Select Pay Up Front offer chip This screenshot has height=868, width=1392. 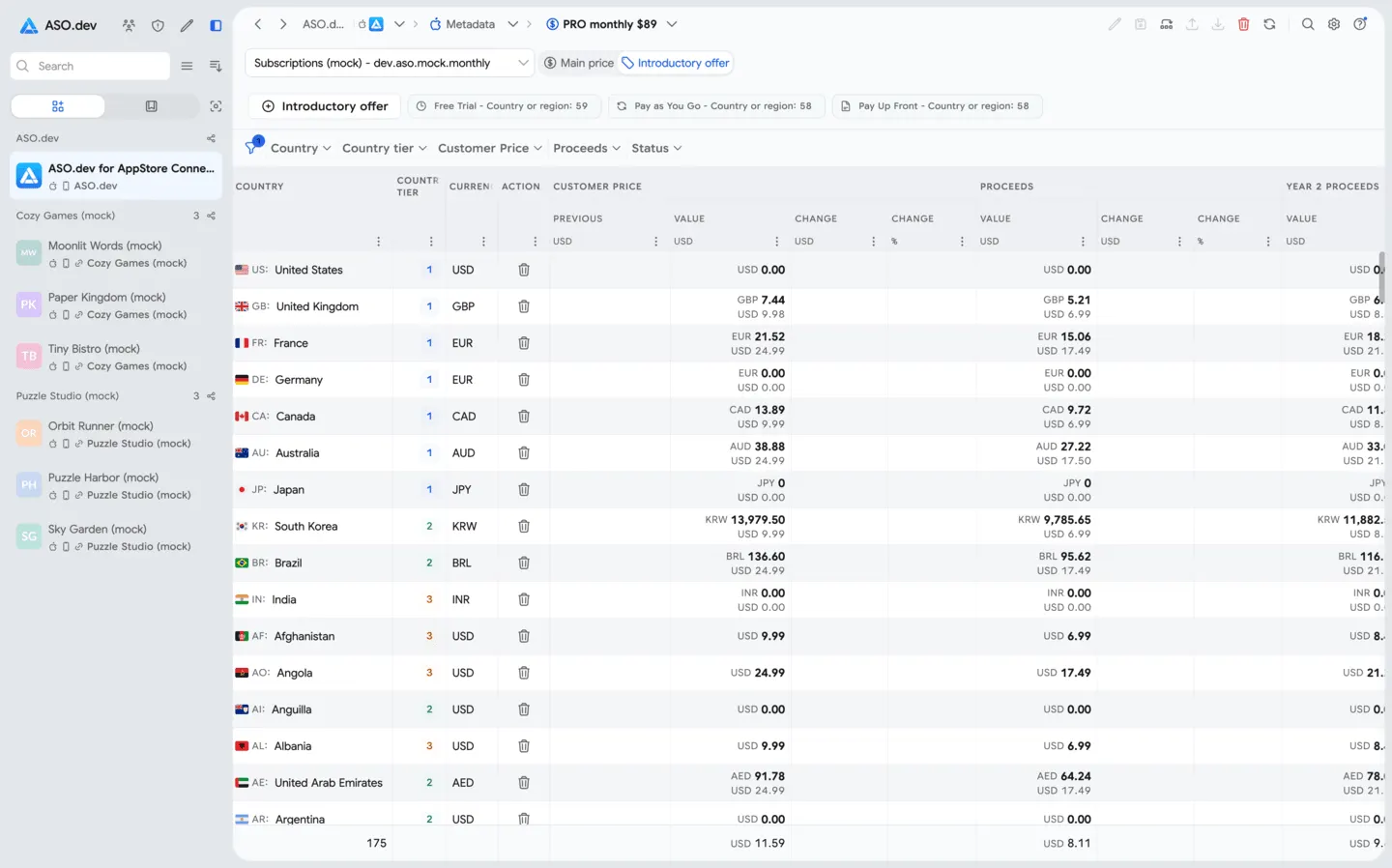(x=937, y=106)
